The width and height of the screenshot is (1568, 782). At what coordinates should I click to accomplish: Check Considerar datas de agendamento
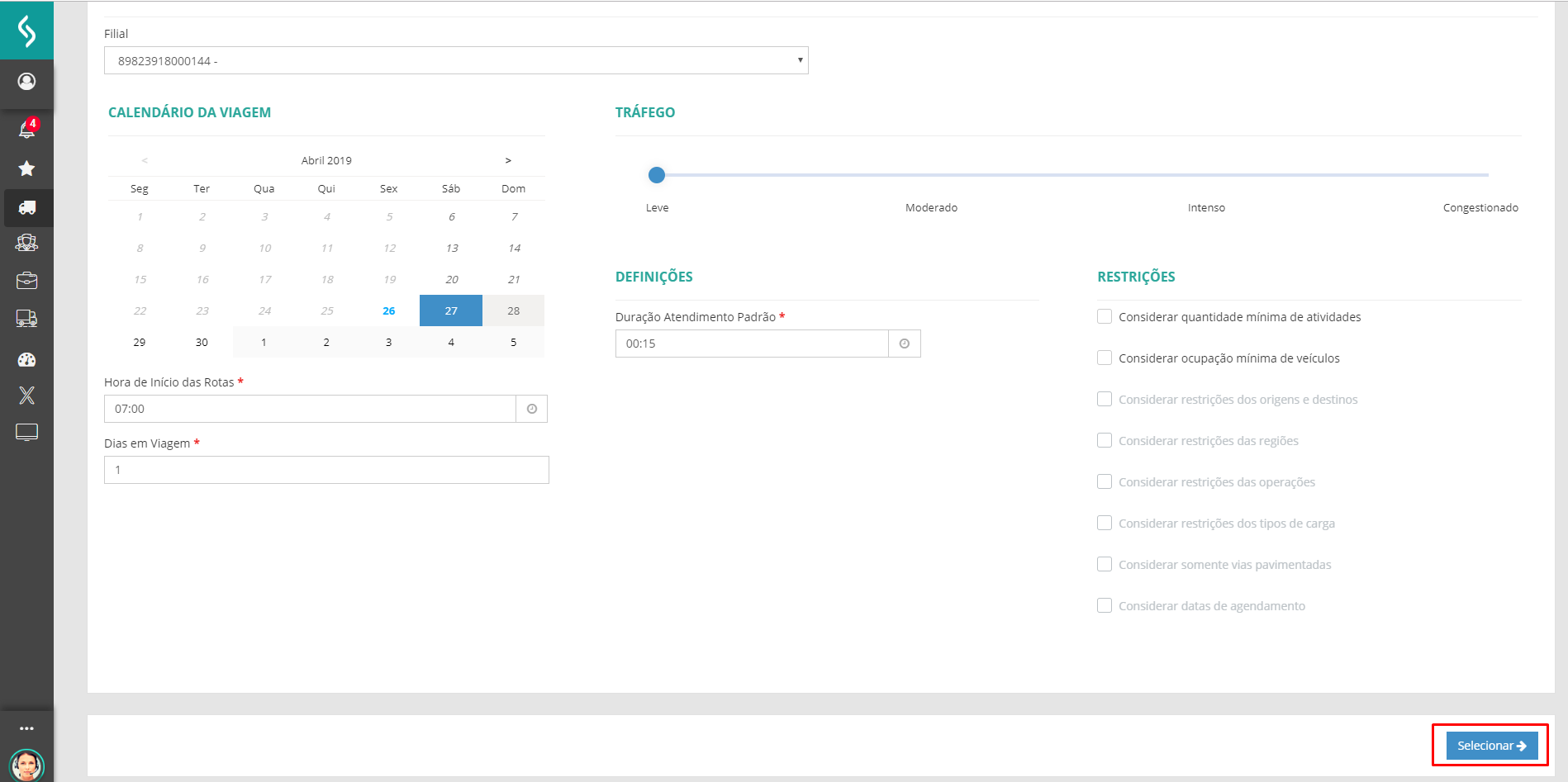coord(1105,605)
